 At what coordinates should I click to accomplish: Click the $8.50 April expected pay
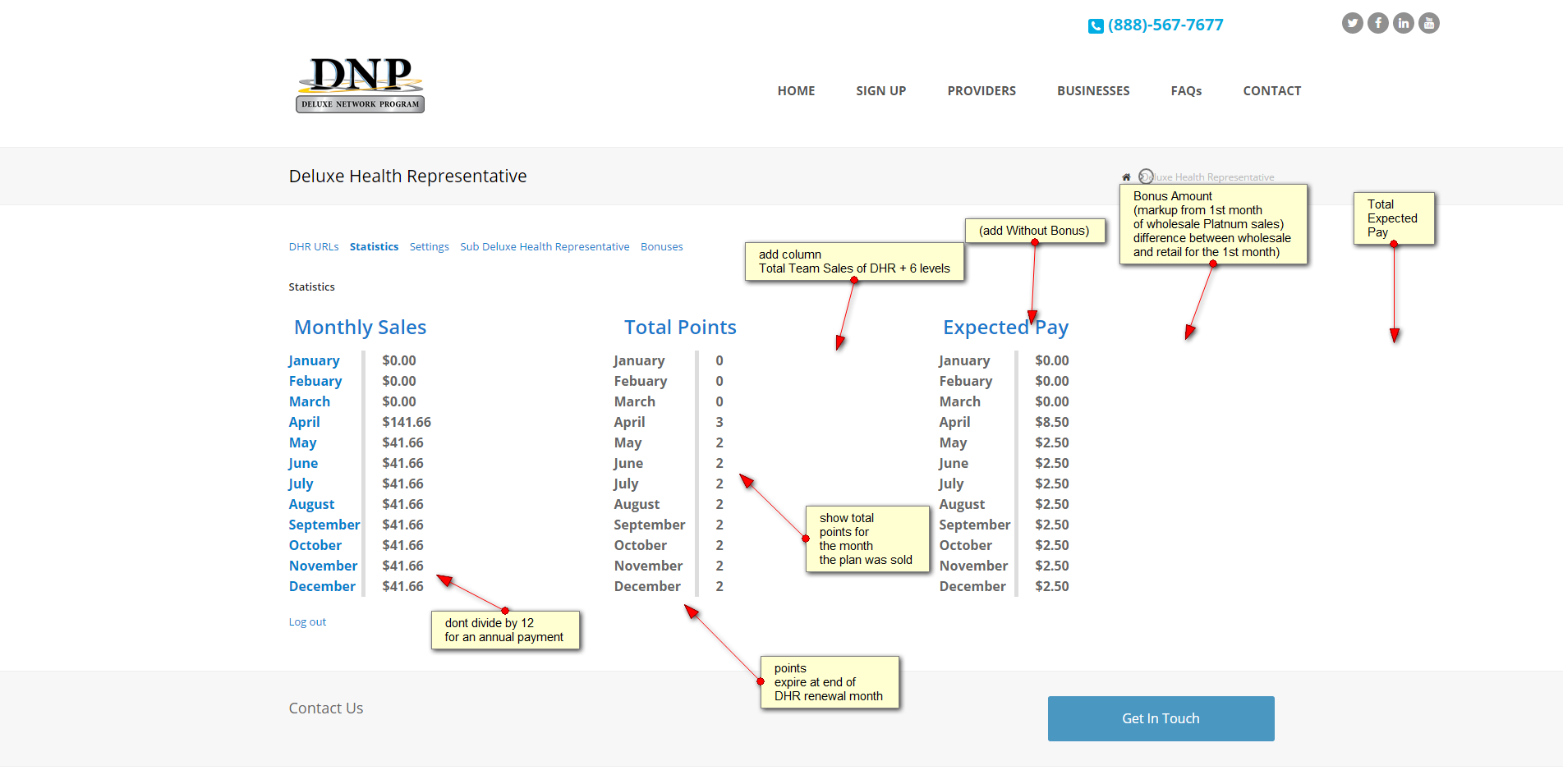[1052, 423]
